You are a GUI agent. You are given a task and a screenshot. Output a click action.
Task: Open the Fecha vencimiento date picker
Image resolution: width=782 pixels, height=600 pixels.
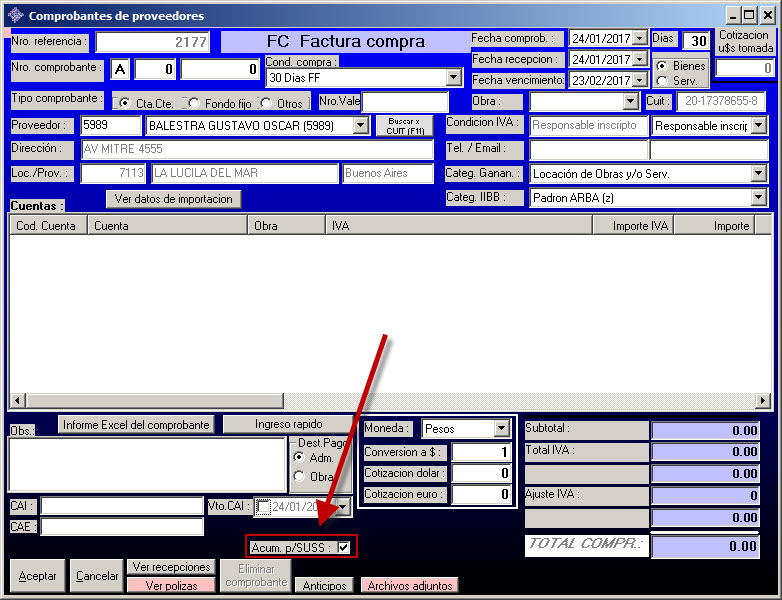point(639,80)
